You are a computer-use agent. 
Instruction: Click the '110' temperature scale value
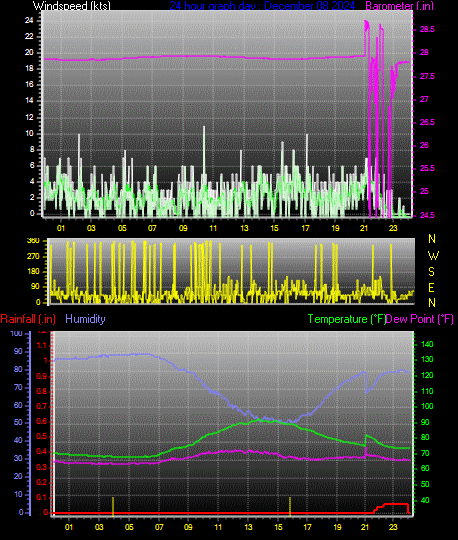click(428, 391)
